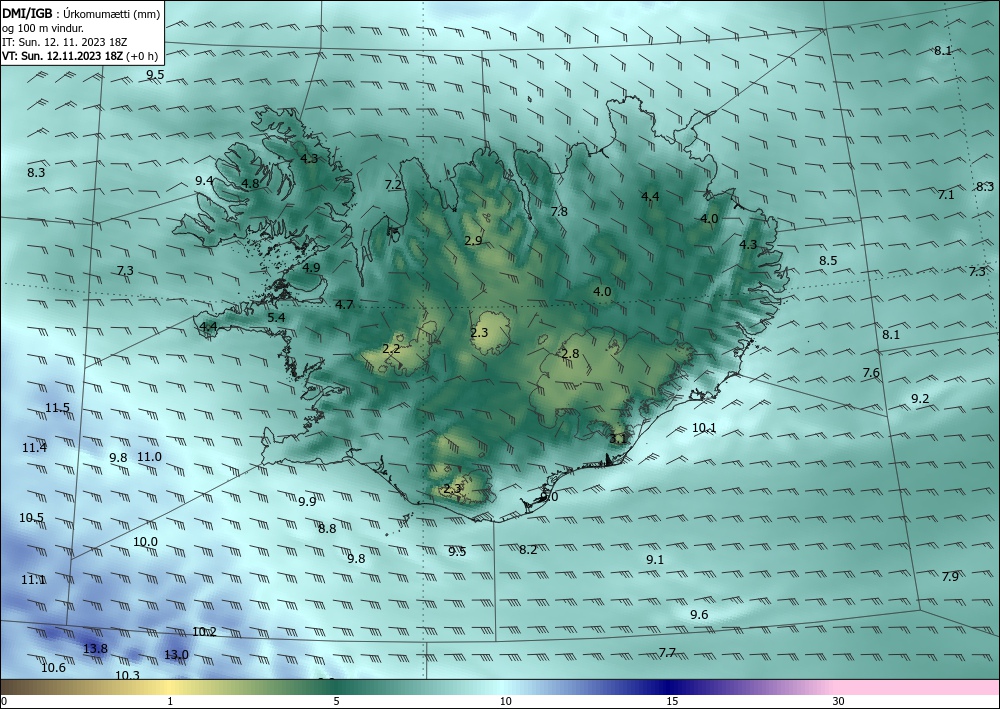Click the value '2.2' on the western glacier
Image resolution: width=1000 pixels, height=709 pixels.
(392, 349)
